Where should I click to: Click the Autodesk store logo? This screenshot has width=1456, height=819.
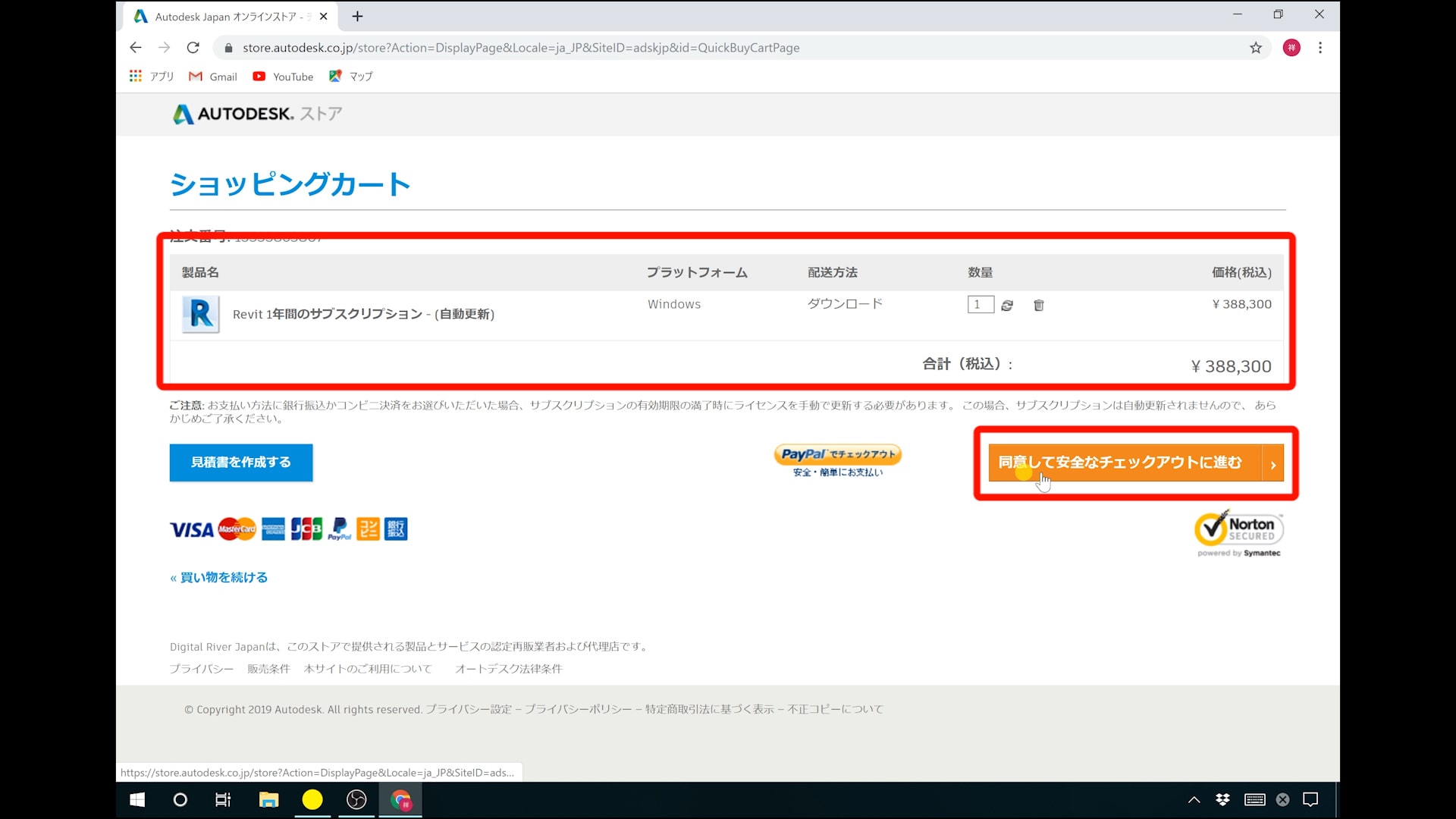(x=256, y=114)
